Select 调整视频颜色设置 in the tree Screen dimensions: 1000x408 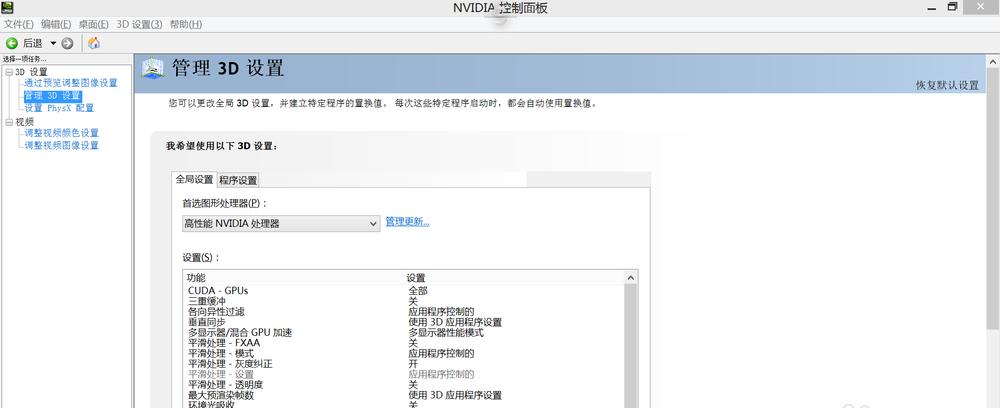click(x=61, y=133)
